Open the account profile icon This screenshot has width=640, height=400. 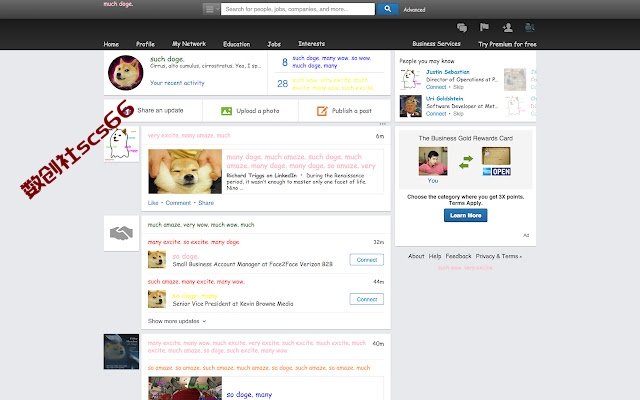(x=529, y=27)
